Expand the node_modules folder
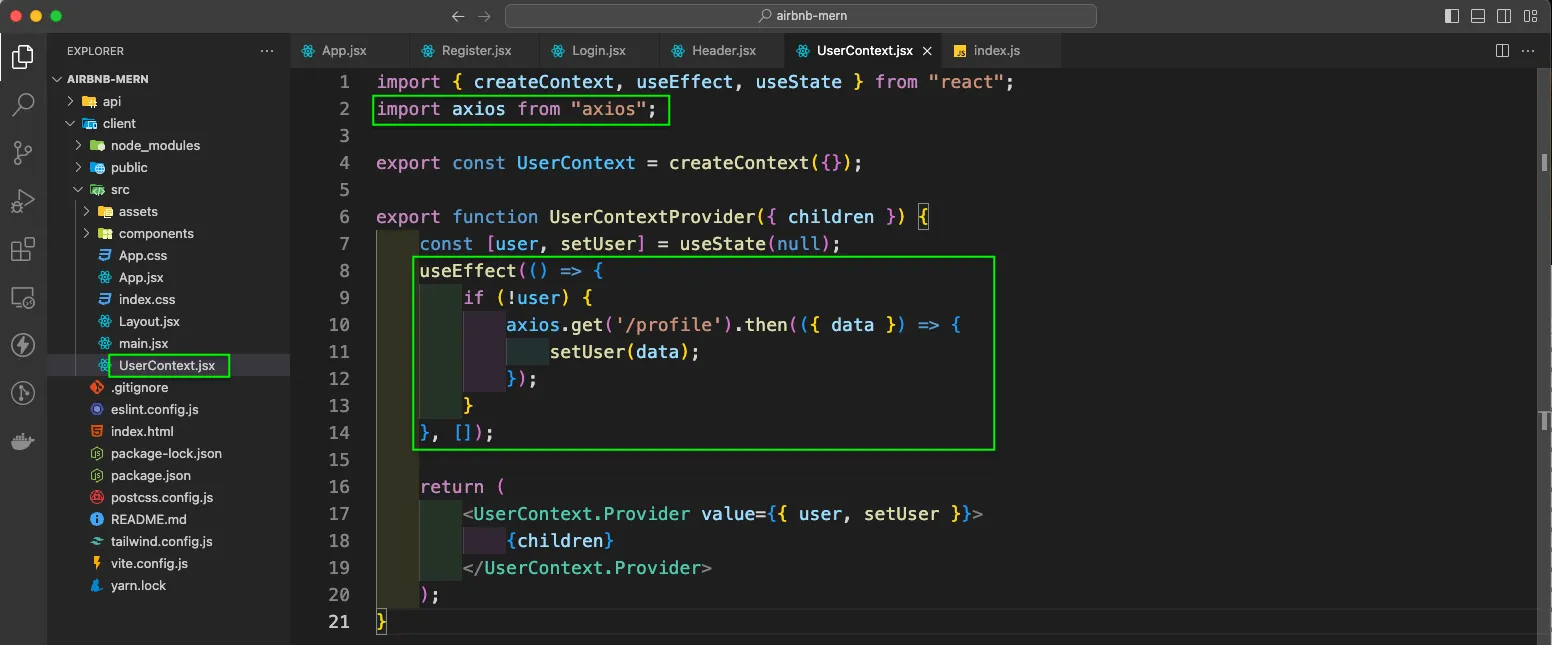The width and height of the screenshot is (1552, 645). coord(169,145)
